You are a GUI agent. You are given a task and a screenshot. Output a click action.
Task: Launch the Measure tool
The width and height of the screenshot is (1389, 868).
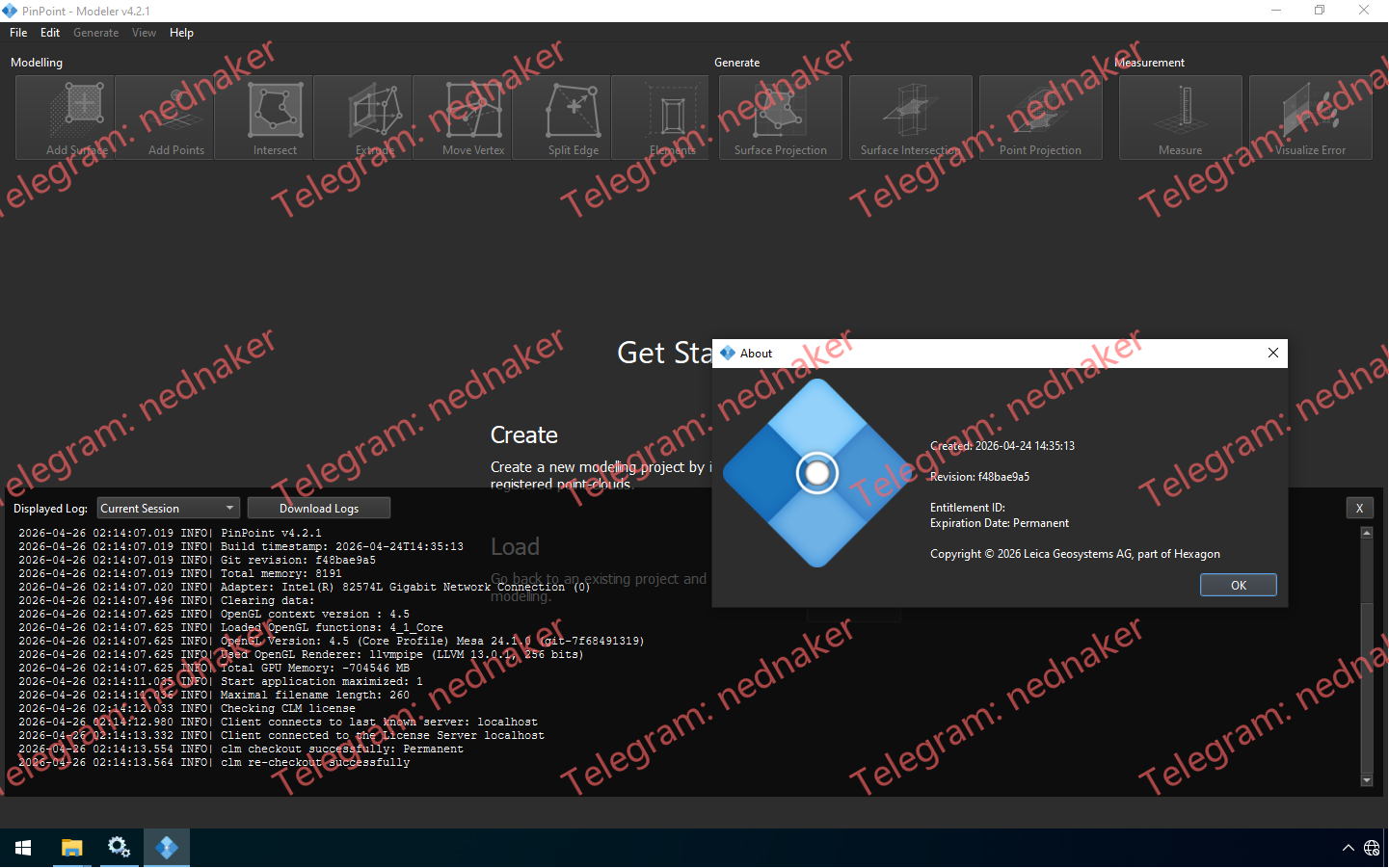(x=1180, y=117)
